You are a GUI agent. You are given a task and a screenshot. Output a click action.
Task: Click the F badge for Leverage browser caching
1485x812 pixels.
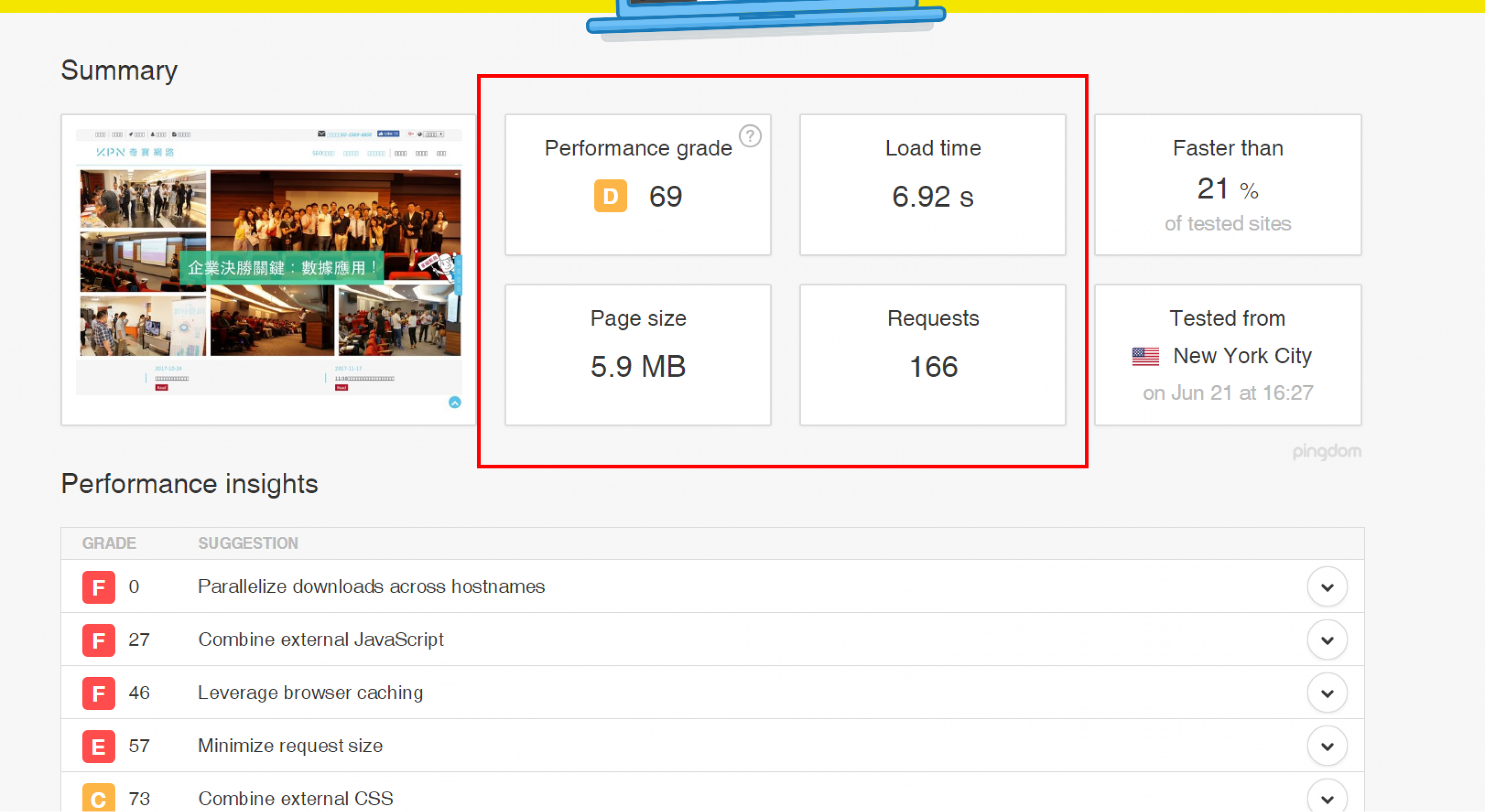click(98, 693)
